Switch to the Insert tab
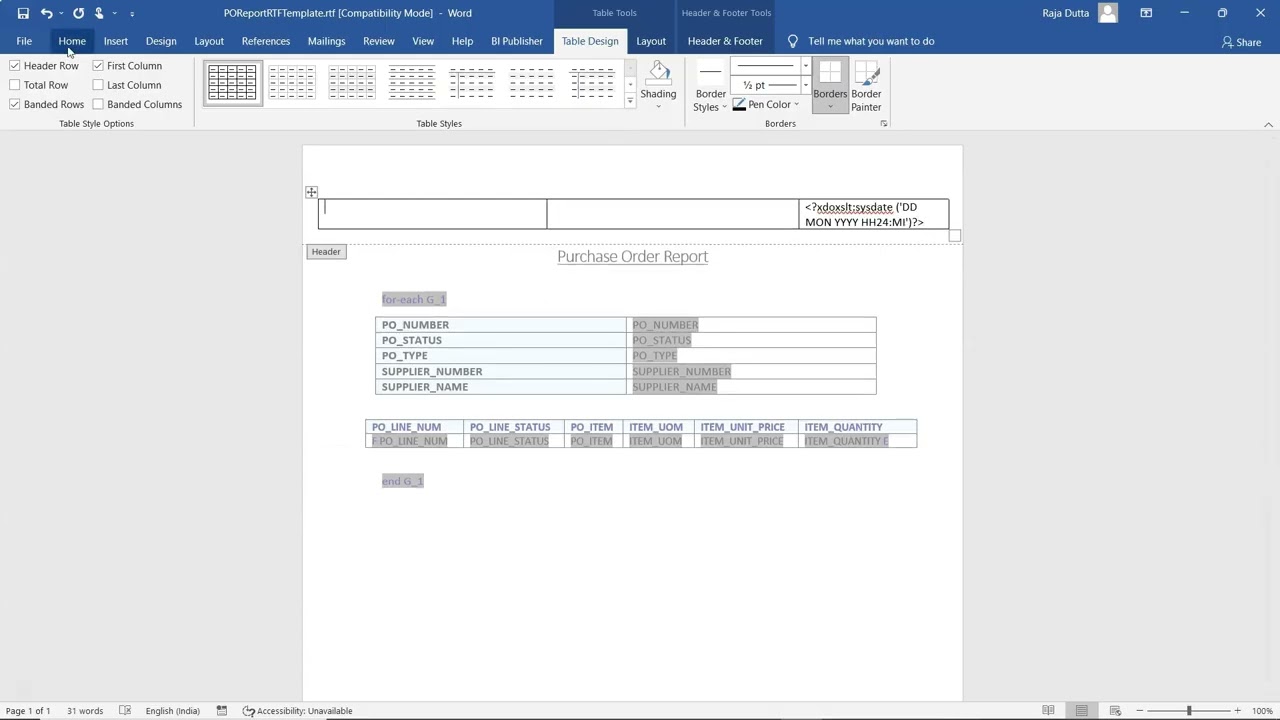The height and width of the screenshot is (720, 1280). click(x=115, y=41)
